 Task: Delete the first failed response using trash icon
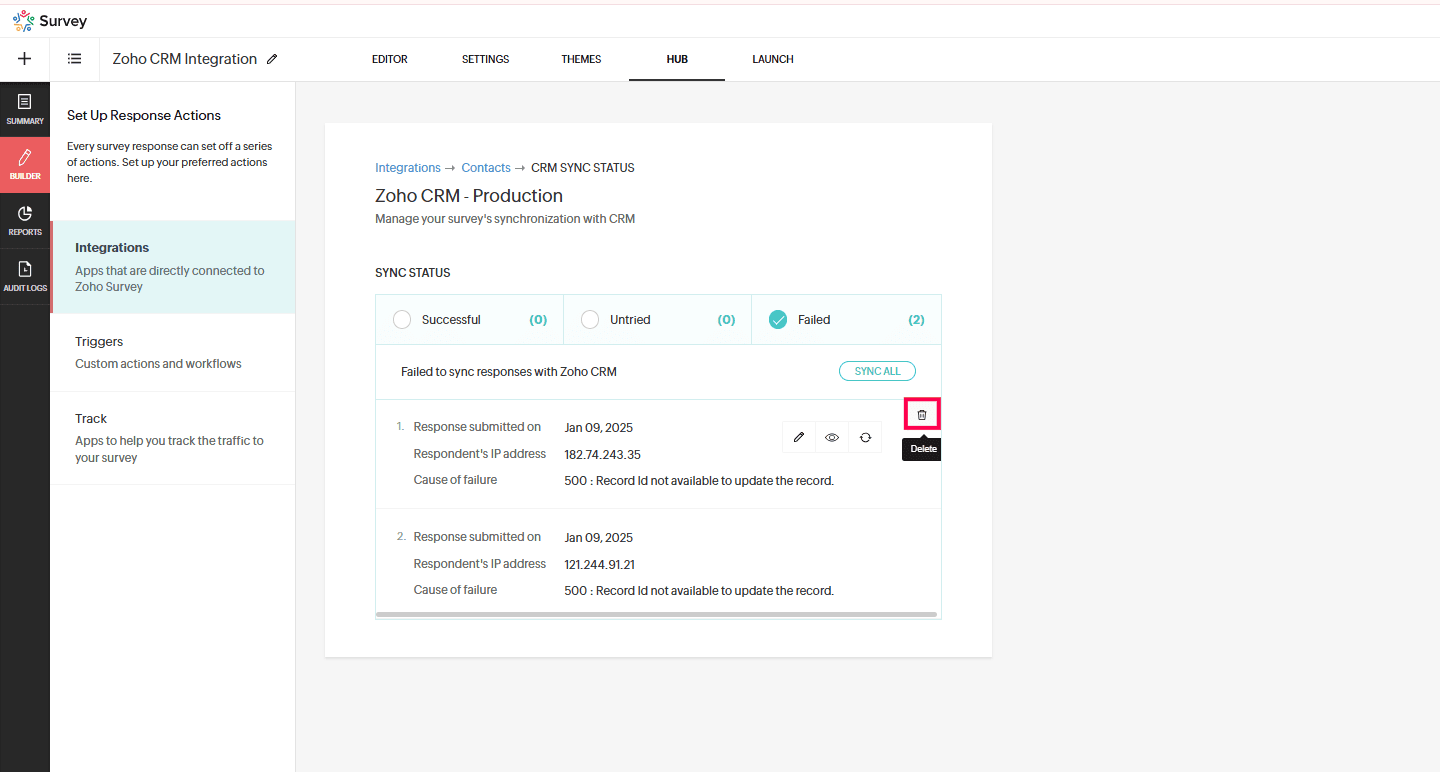922,414
